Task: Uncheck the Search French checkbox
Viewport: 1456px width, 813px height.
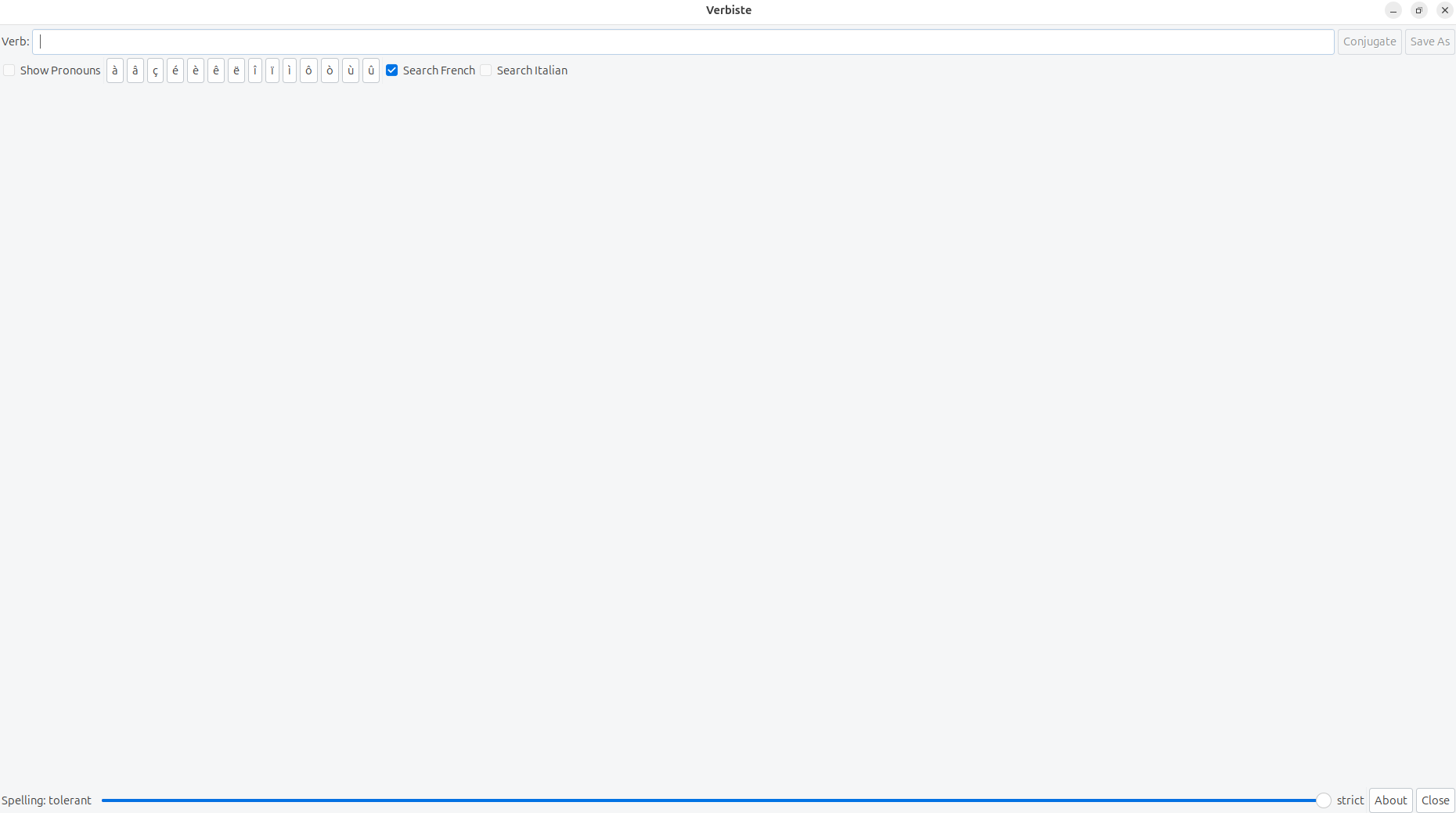Action: tap(392, 70)
